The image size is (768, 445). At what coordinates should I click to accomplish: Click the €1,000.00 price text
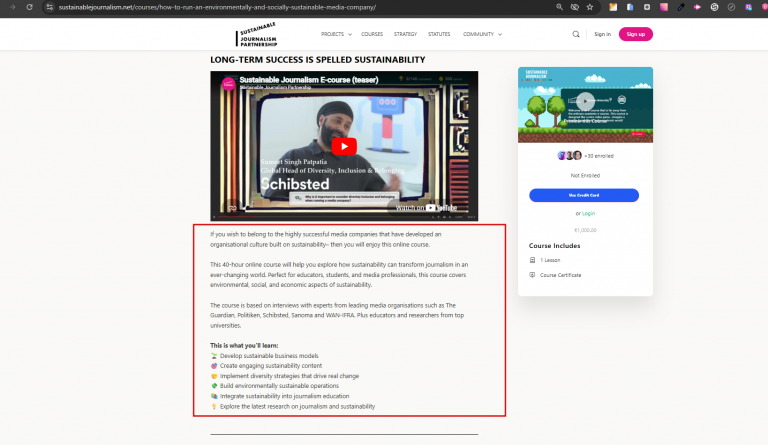[585, 230]
